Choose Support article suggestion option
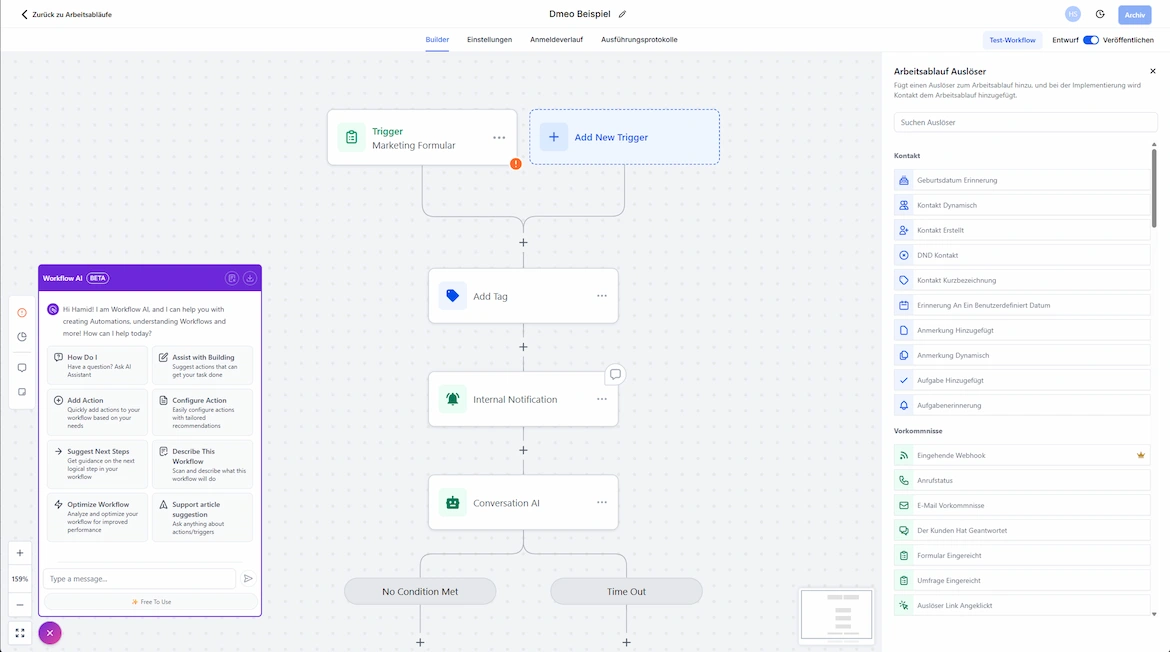This screenshot has height=652, width=1170. tap(202, 517)
